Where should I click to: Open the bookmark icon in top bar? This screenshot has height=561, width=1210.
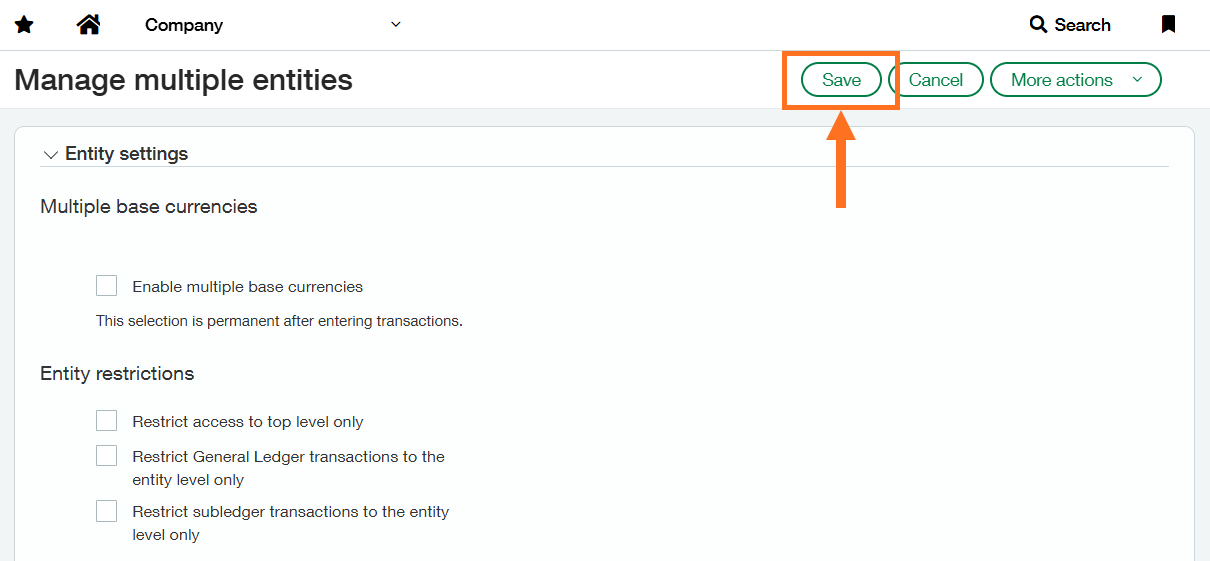click(1168, 24)
